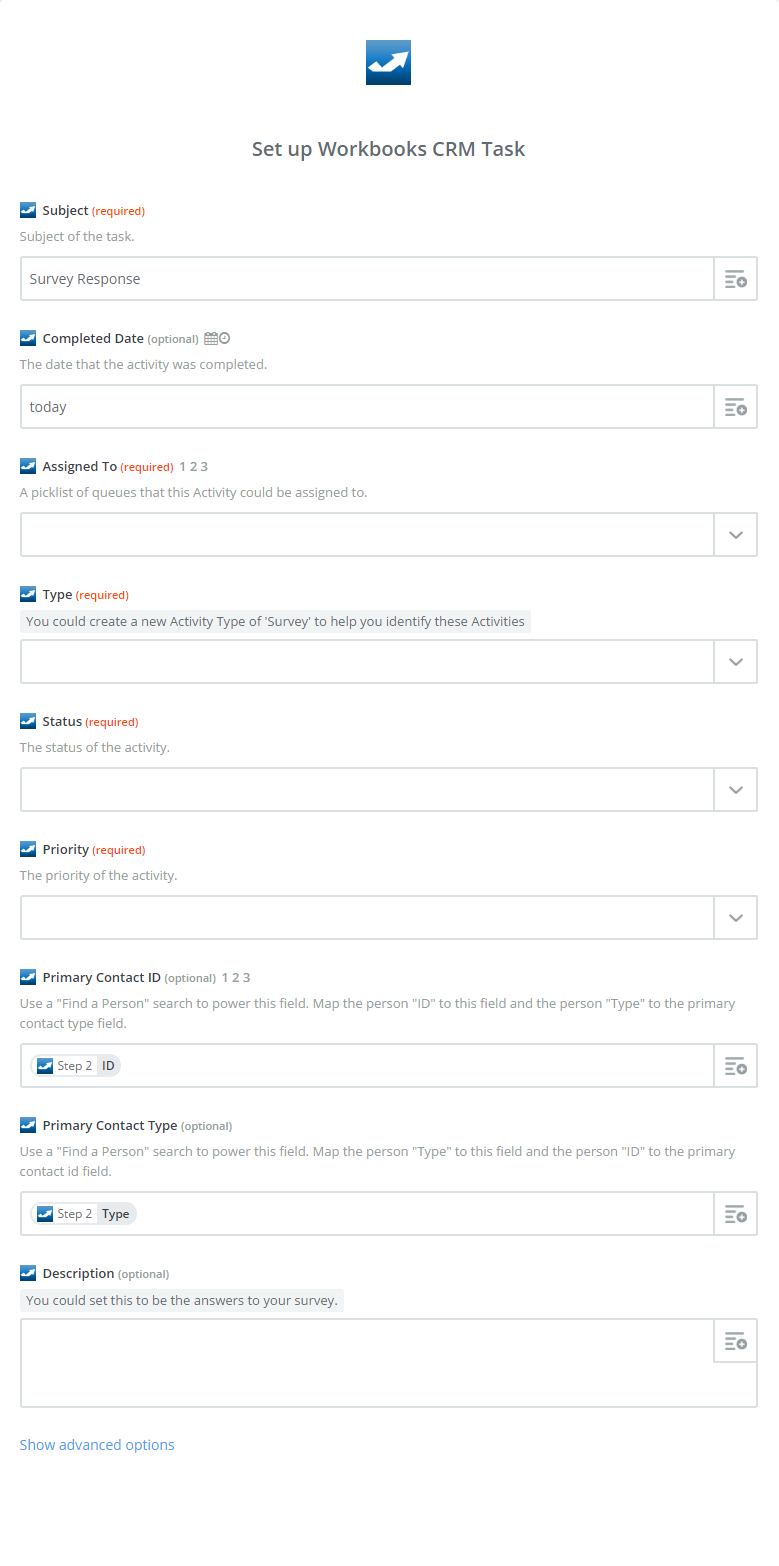
Task: Click Show advanced options link
Action: [97, 1445]
